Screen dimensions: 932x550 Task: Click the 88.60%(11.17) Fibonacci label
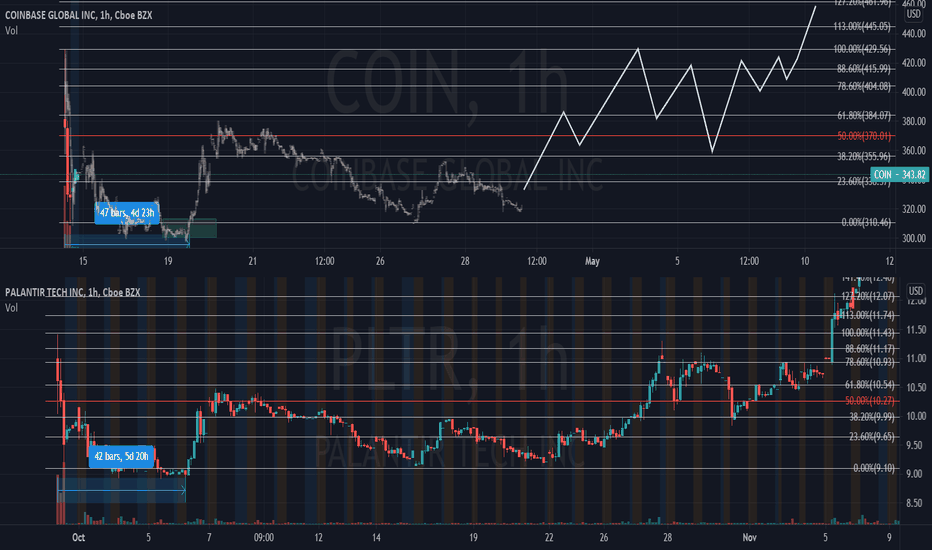[x=870, y=348]
